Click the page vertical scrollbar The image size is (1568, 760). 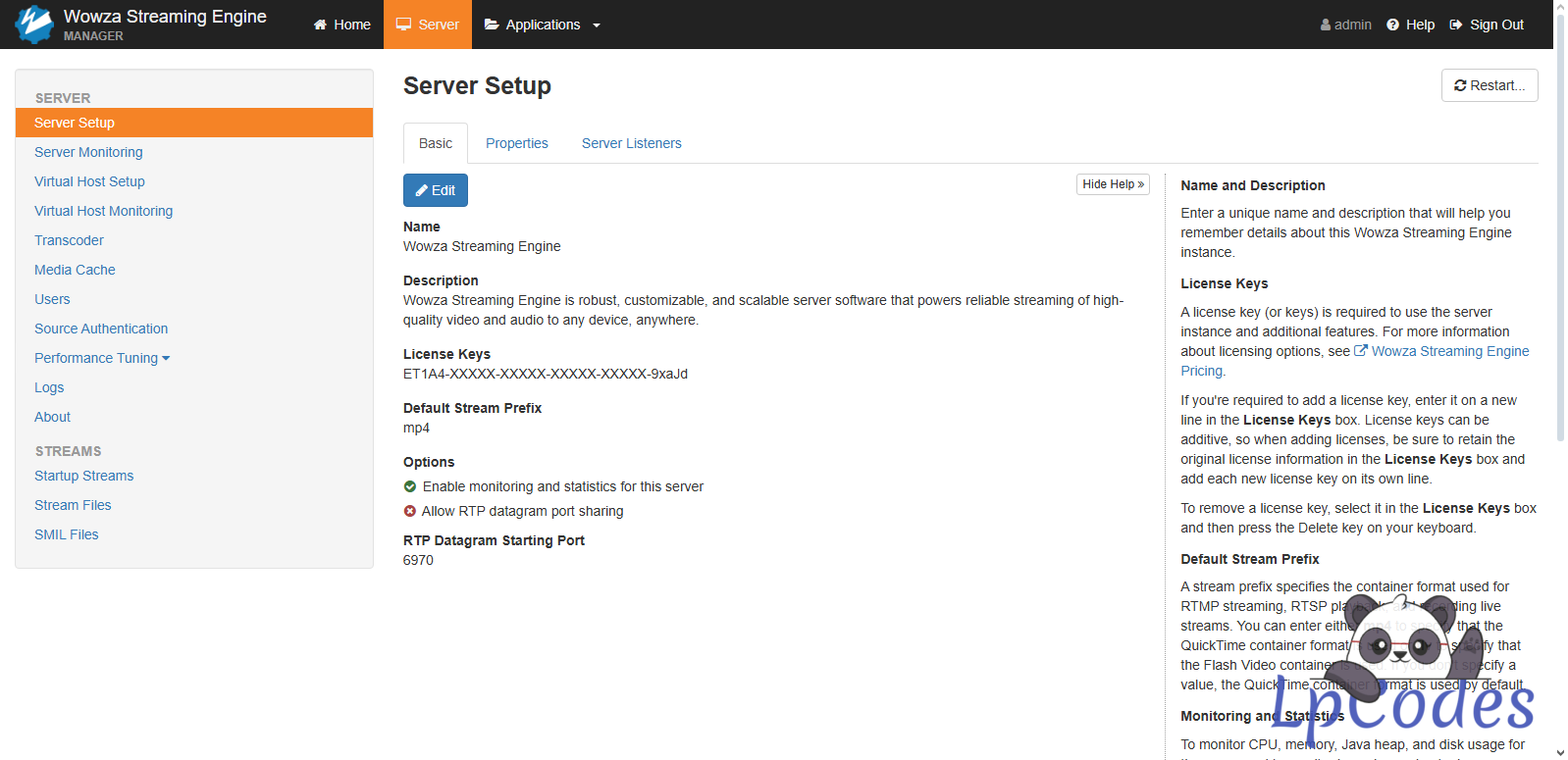coord(1560,294)
